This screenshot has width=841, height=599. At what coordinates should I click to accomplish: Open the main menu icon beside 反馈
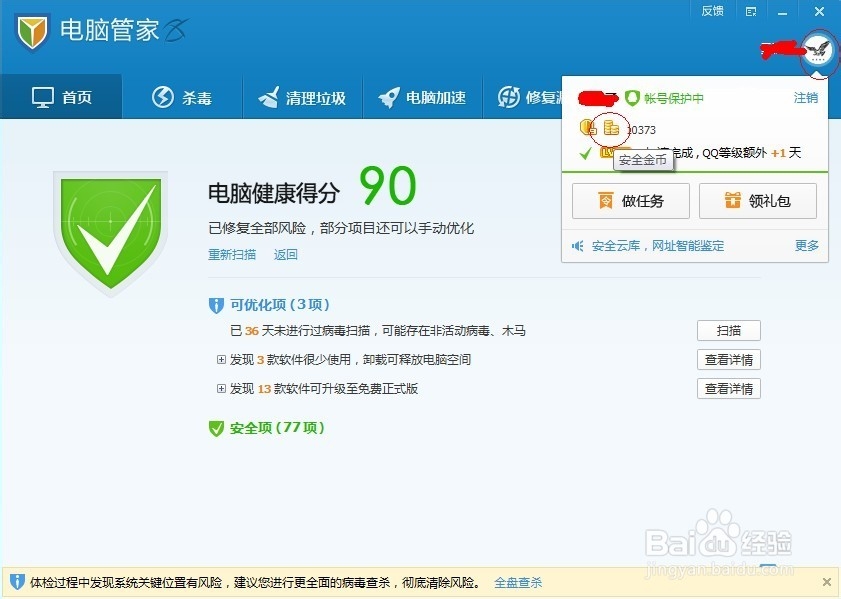751,12
